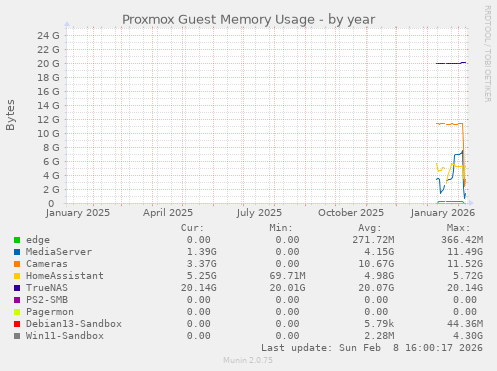Image resolution: width=497 pixels, height=371 pixels.
Task: Click the 'Cameras' legend label
Action: coord(47,264)
